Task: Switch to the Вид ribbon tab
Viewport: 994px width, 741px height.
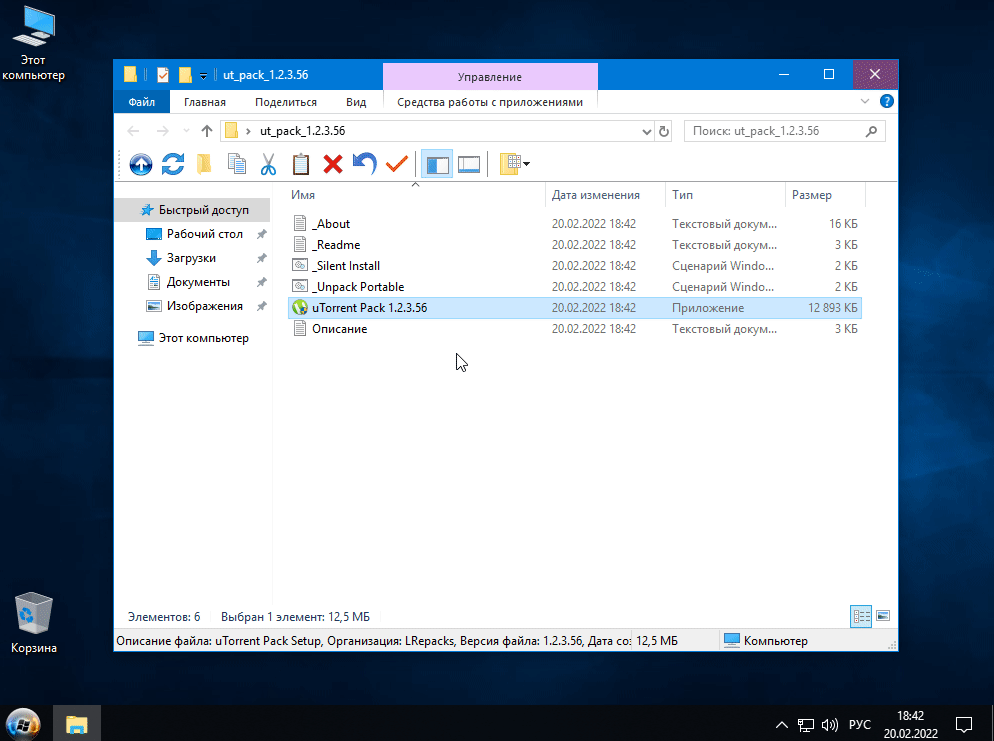Action: point(356,102)
